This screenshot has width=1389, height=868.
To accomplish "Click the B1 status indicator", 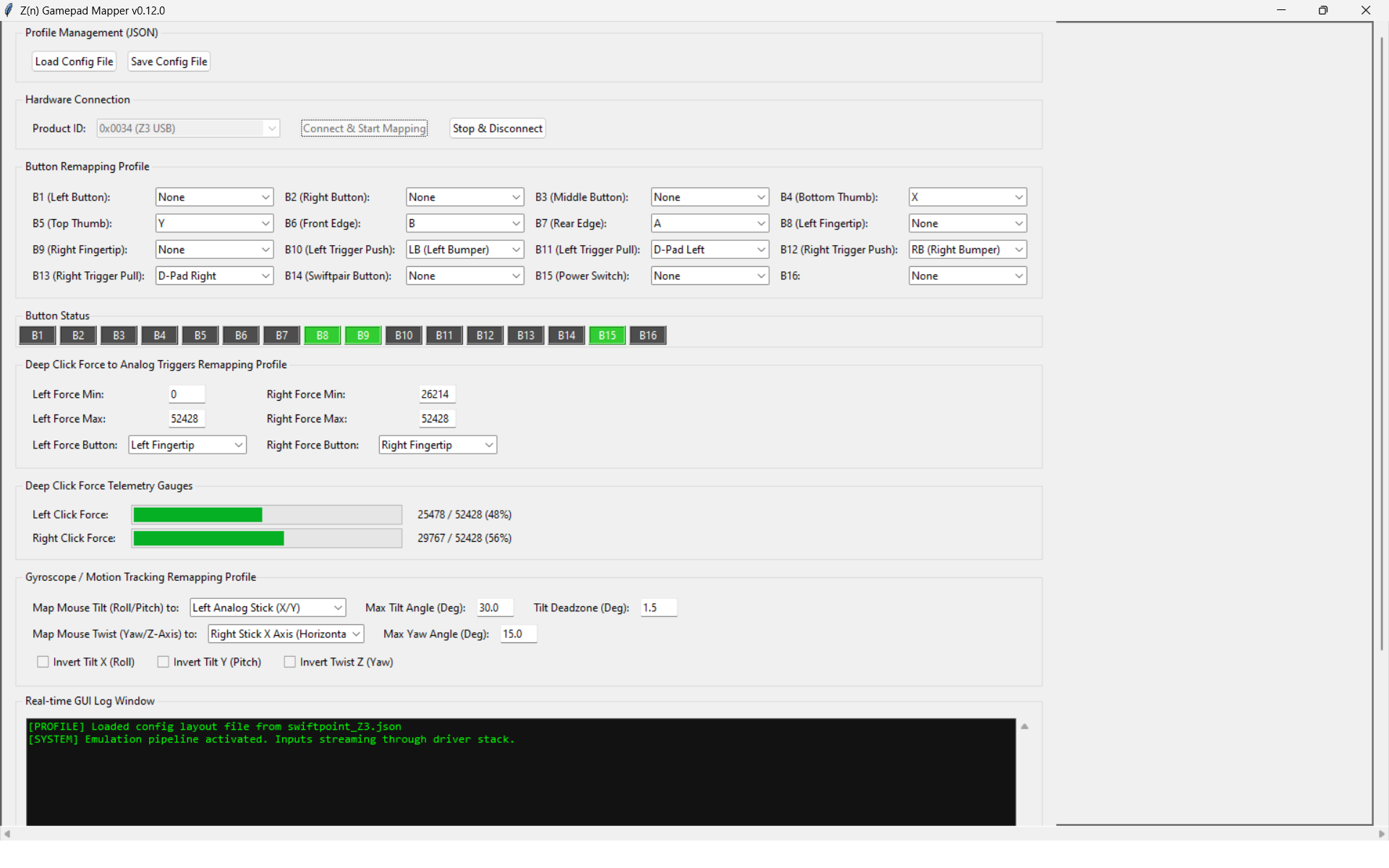I will (38, 336).
